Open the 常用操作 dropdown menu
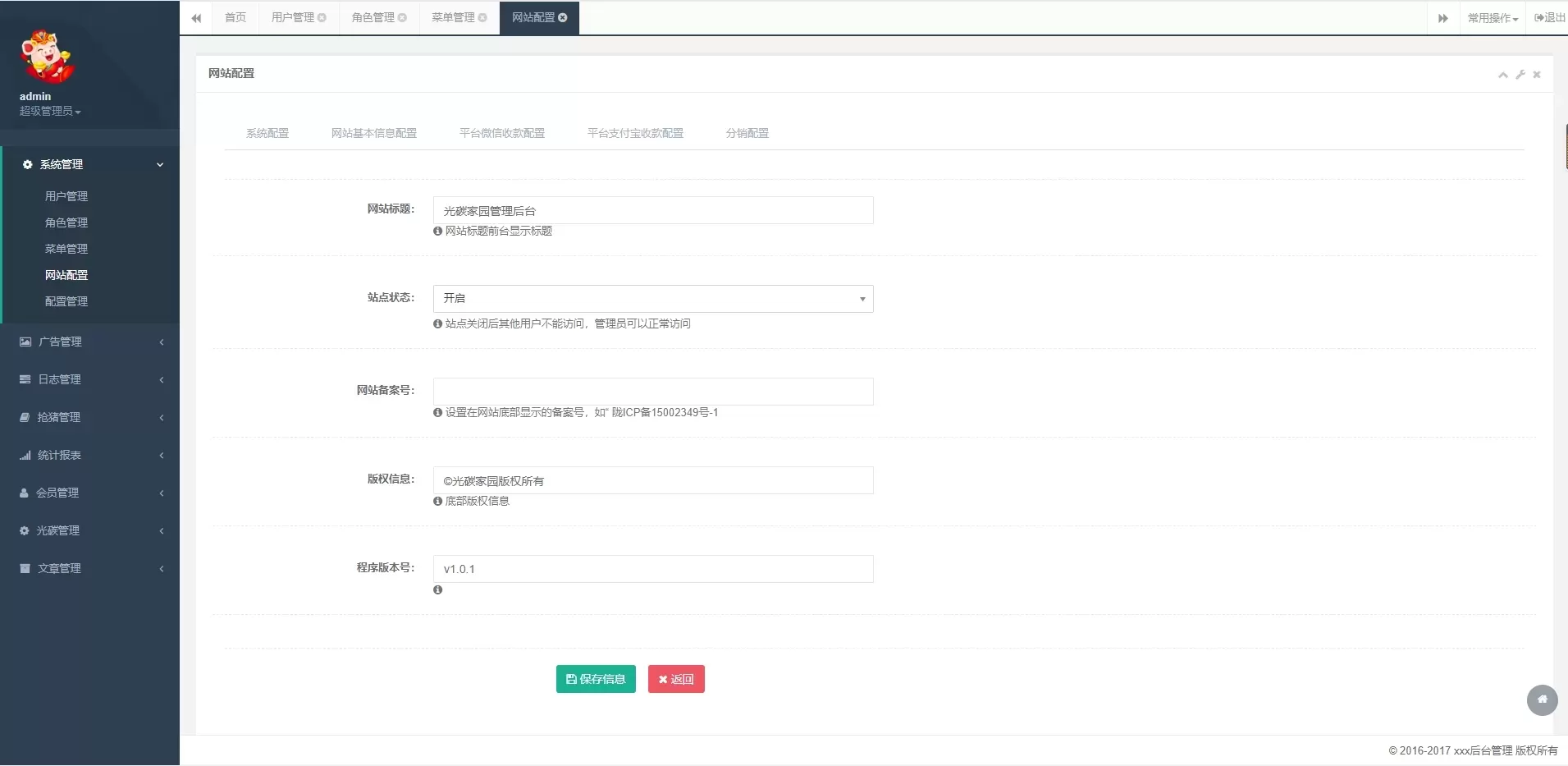This screenshot has height=766, width=1568. coord(1493,18)
